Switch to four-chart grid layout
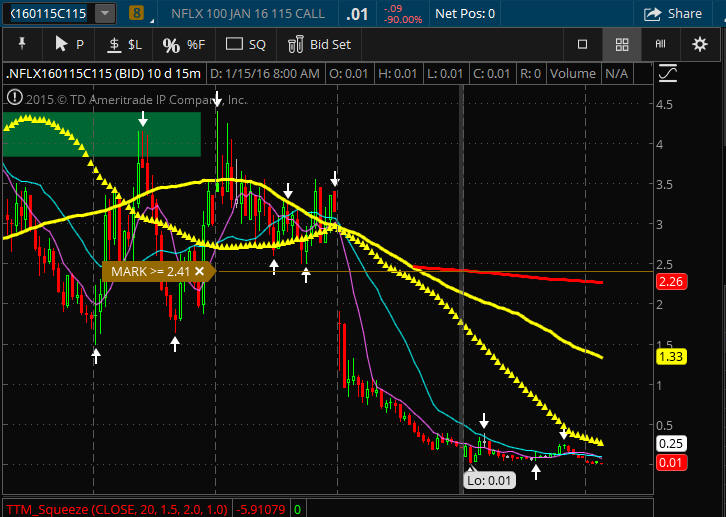726x517 pixels. pos(621,44)
